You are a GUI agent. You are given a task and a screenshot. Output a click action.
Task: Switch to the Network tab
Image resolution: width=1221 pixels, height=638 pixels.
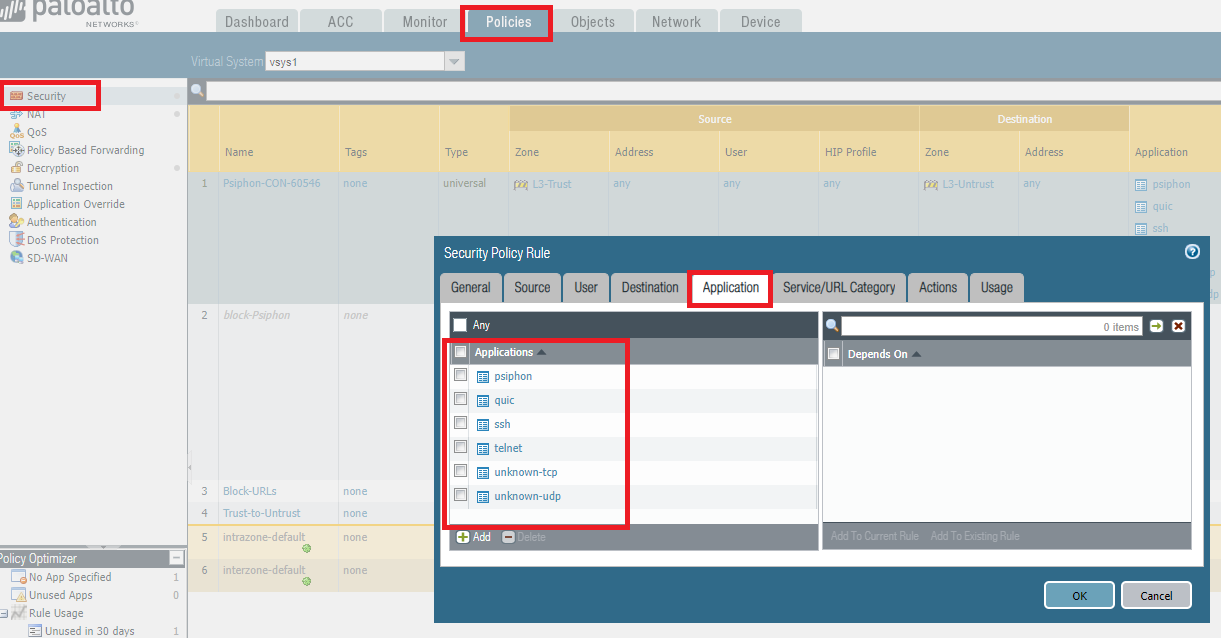tap(677, 21)
